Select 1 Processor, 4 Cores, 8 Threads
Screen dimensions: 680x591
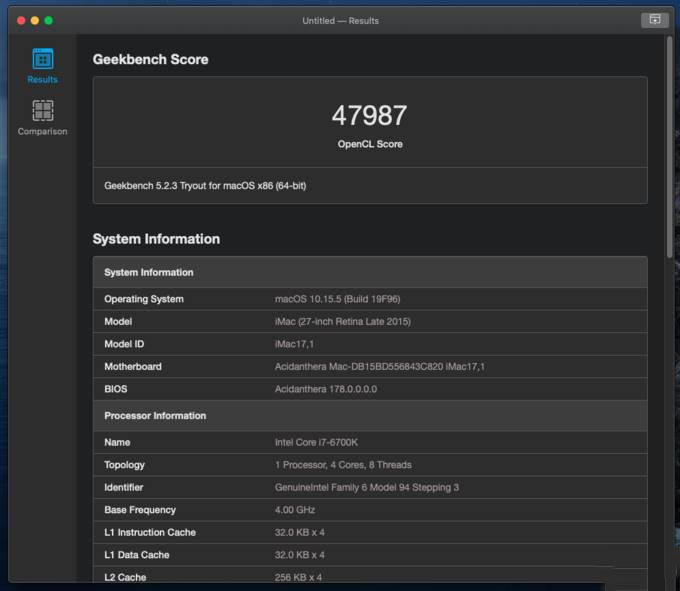click(343, 465)
